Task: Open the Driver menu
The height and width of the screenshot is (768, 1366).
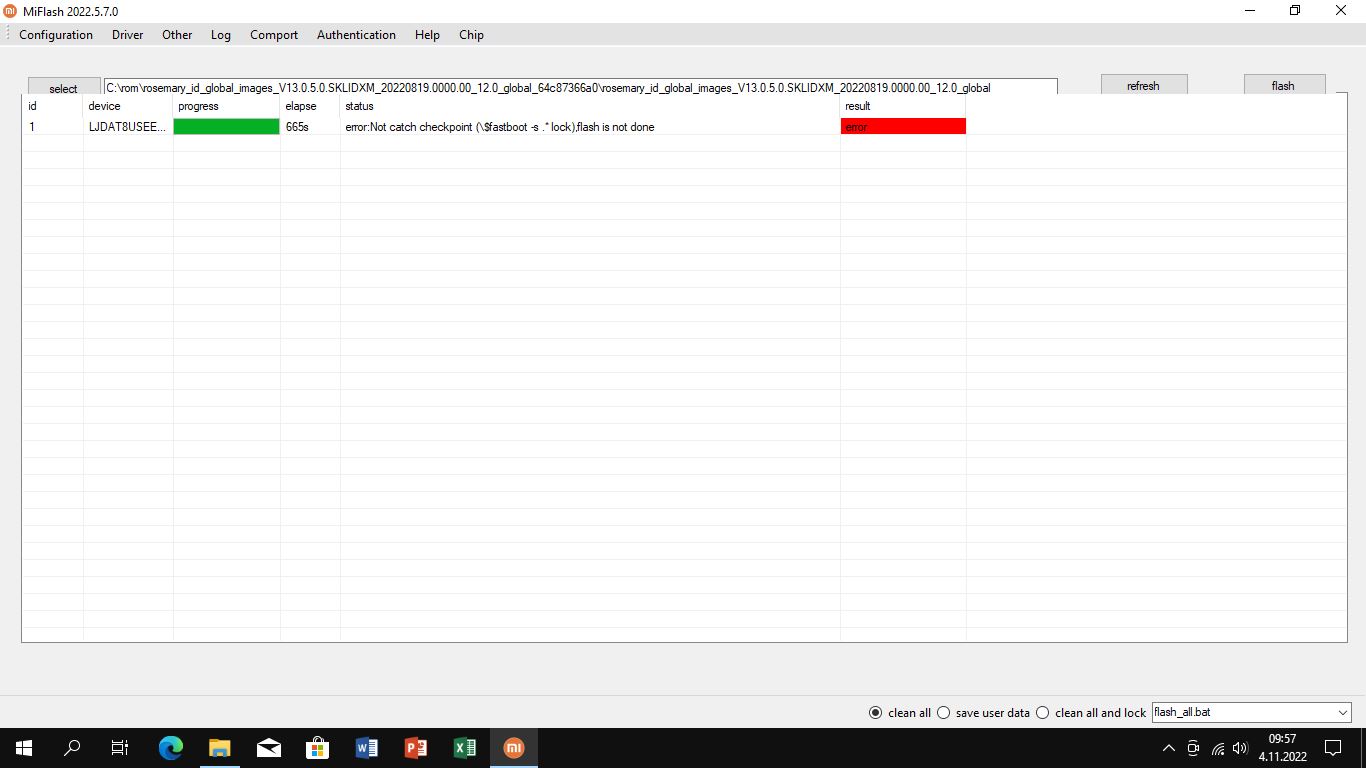Action: 128,35
